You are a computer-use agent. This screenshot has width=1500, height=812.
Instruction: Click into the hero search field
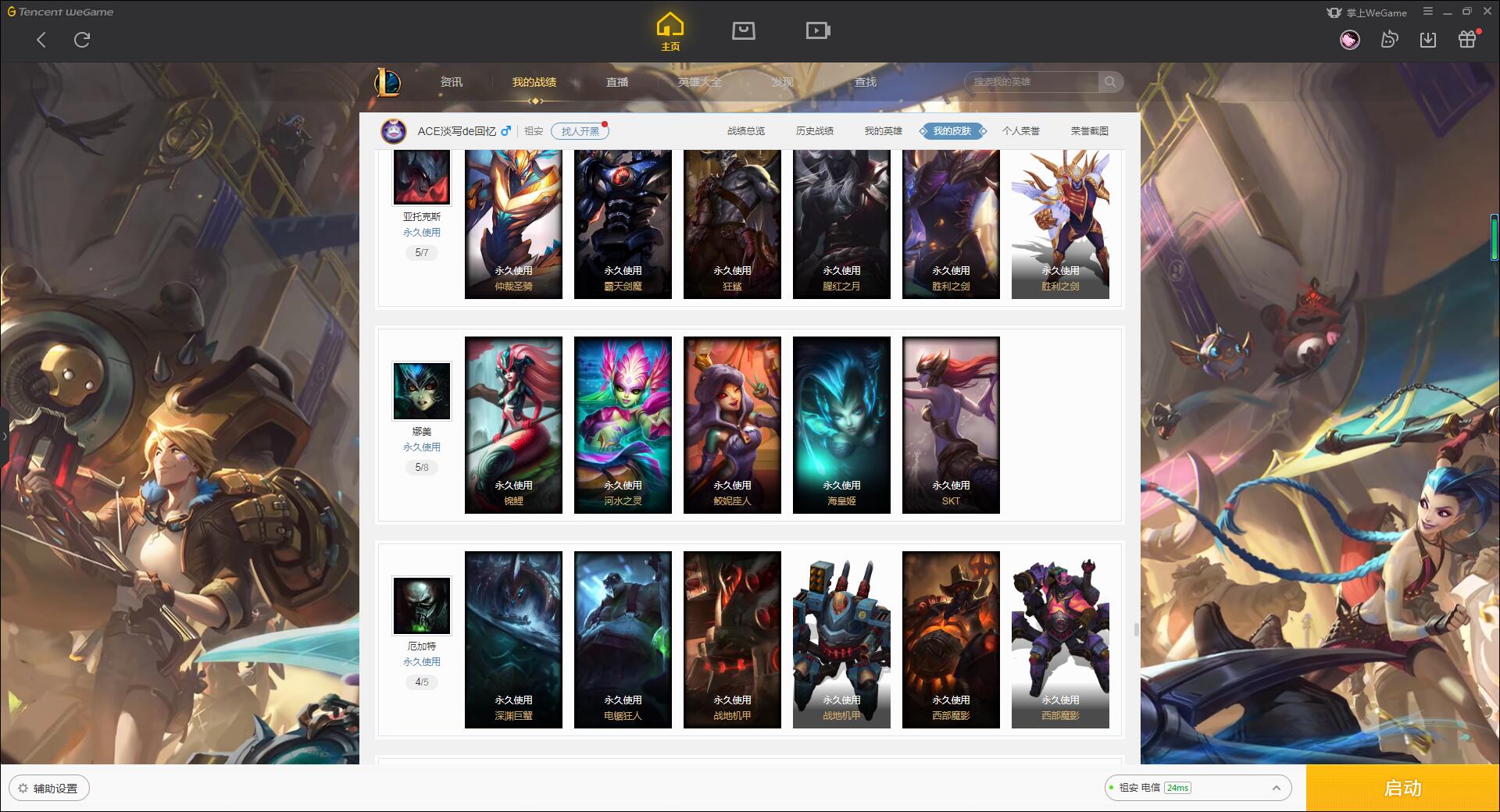pyautogui.click(x=1032, y=82)
